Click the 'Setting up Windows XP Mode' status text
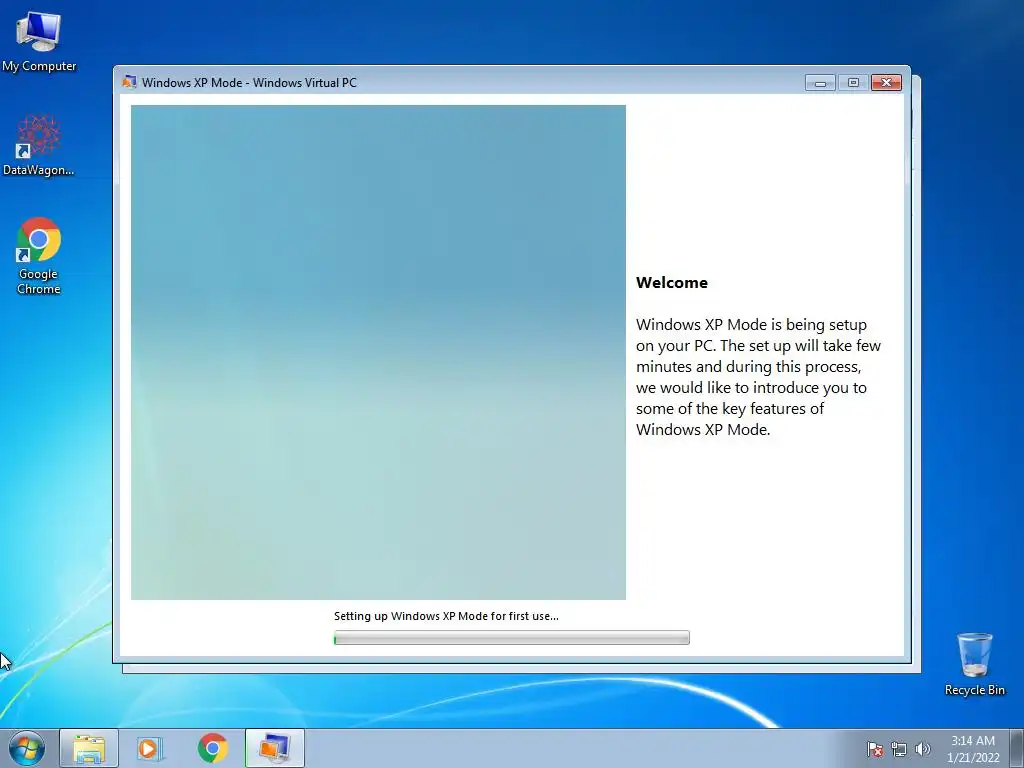The image size is (1024, 768). pyautogui.click(x=446, y=616)
